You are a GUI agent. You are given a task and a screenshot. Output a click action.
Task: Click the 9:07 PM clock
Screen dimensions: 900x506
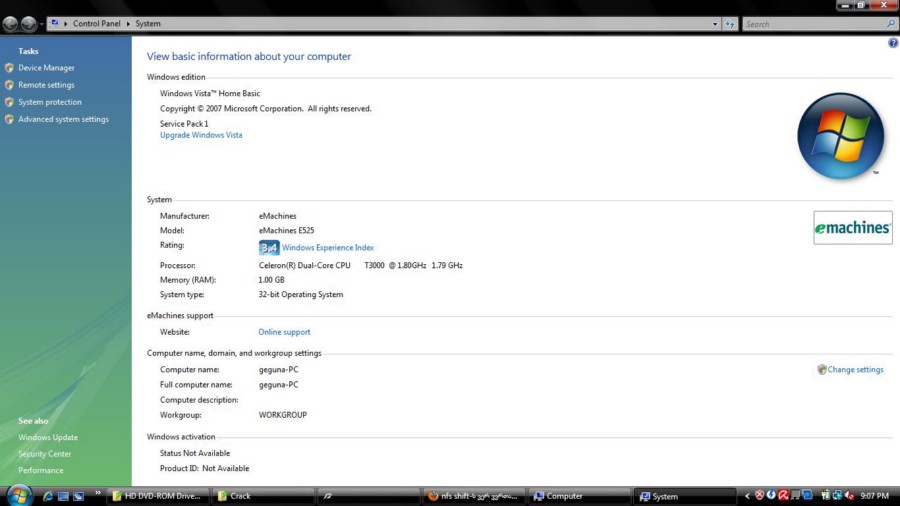click(x=874, y=496)
